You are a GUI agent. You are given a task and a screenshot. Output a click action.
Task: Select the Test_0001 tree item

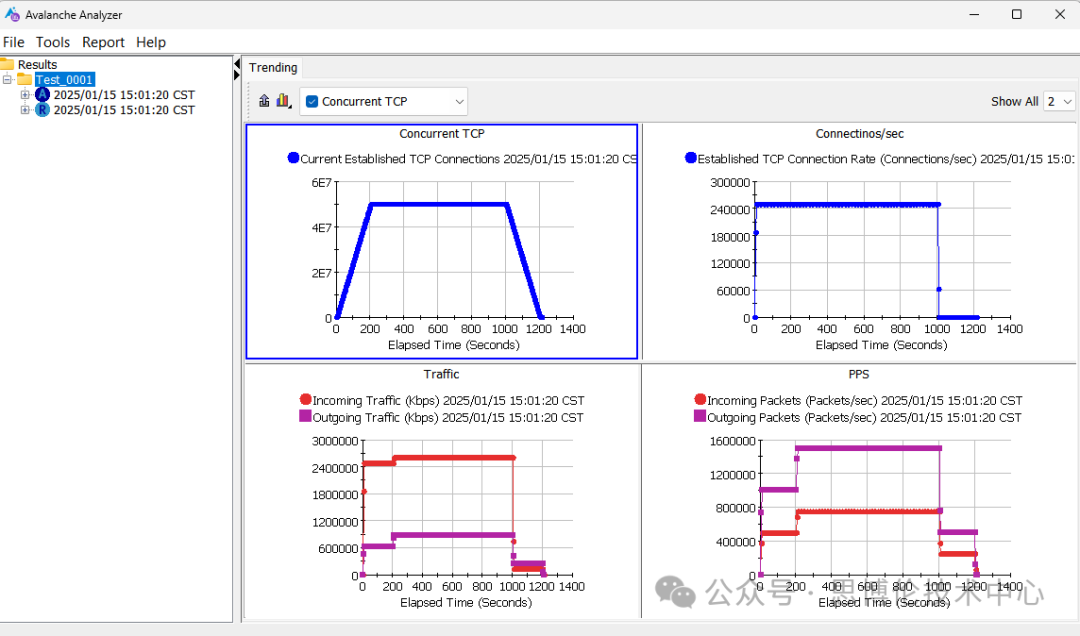pyautogui.click(x=65, y=79)
